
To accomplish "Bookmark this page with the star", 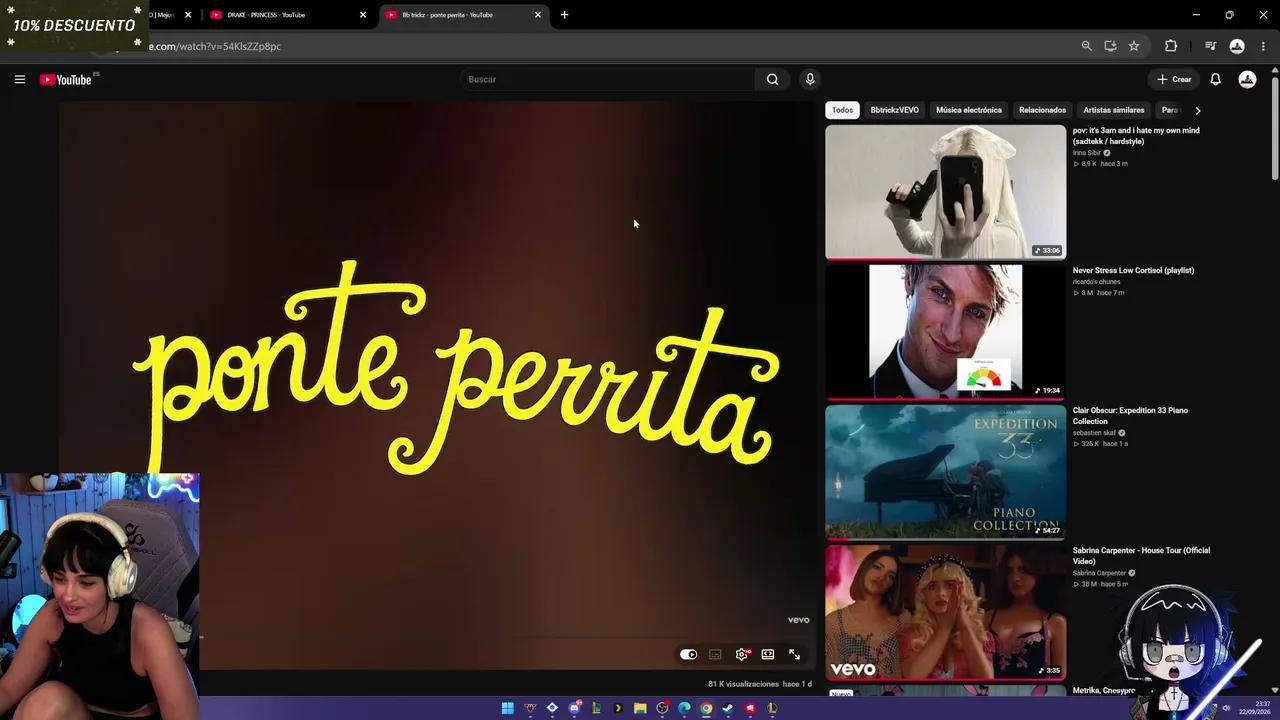I will [x=1134, y=46].
